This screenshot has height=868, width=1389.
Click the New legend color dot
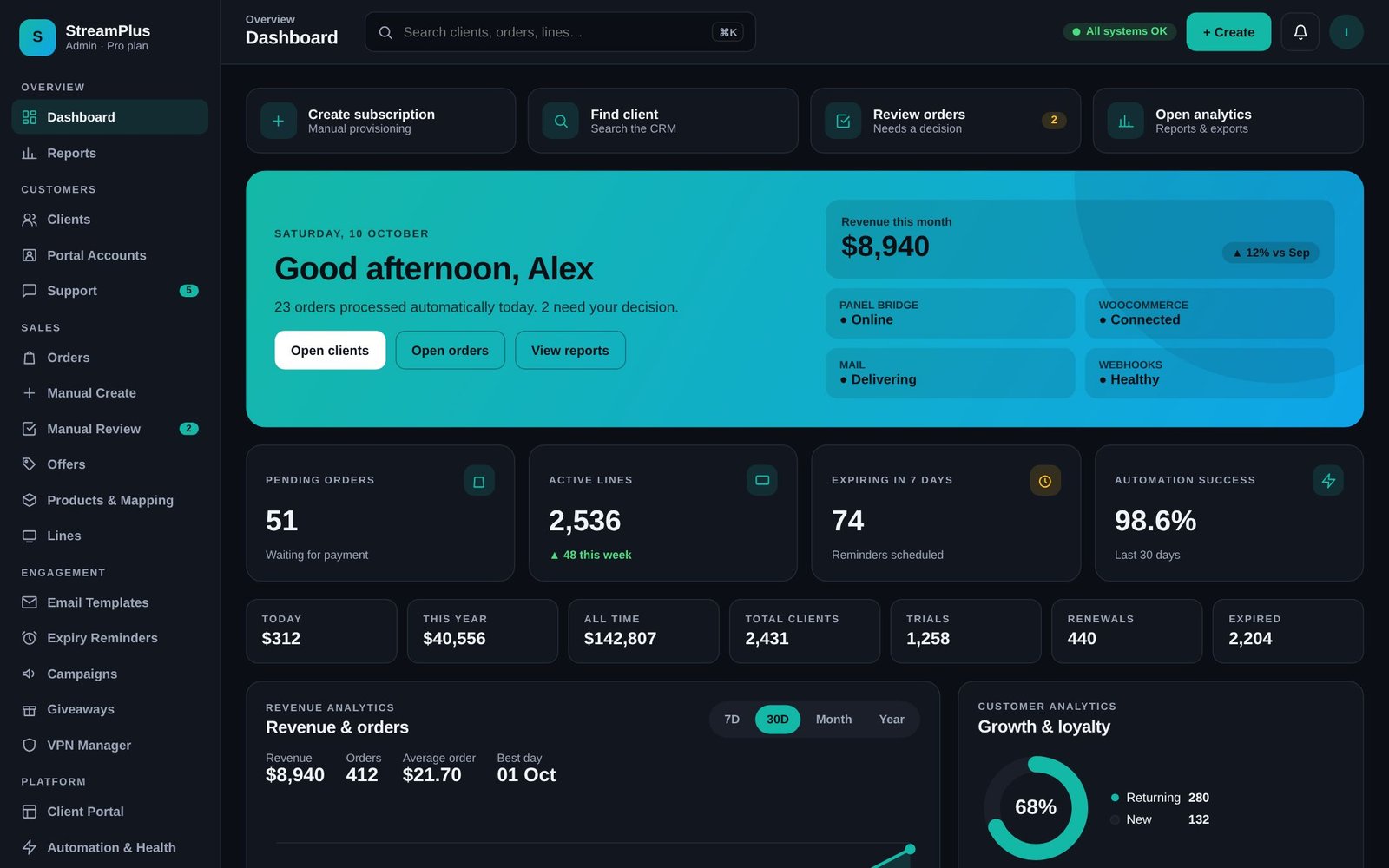pyautogui.click(x=1115, y=819)
